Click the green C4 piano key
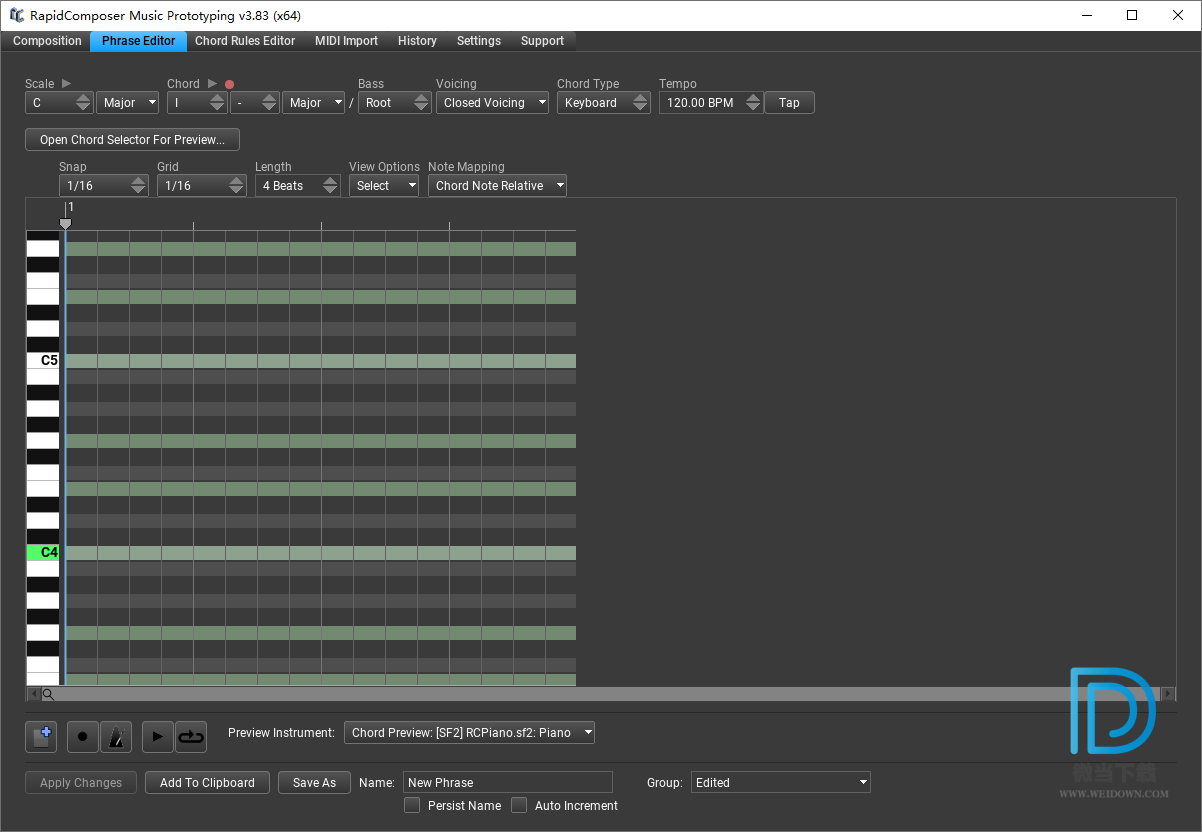 [43, 552]
